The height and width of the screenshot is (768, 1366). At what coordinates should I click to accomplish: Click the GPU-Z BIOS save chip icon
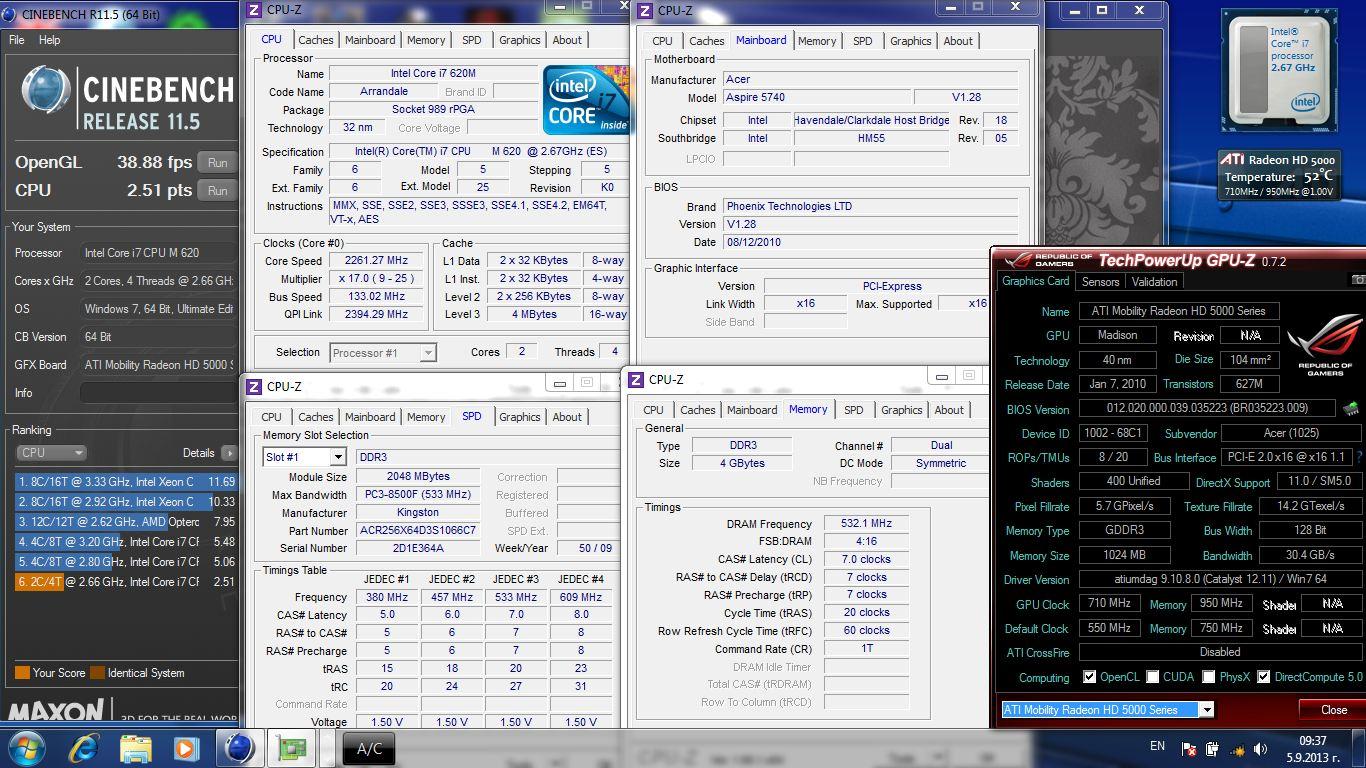1351,408
